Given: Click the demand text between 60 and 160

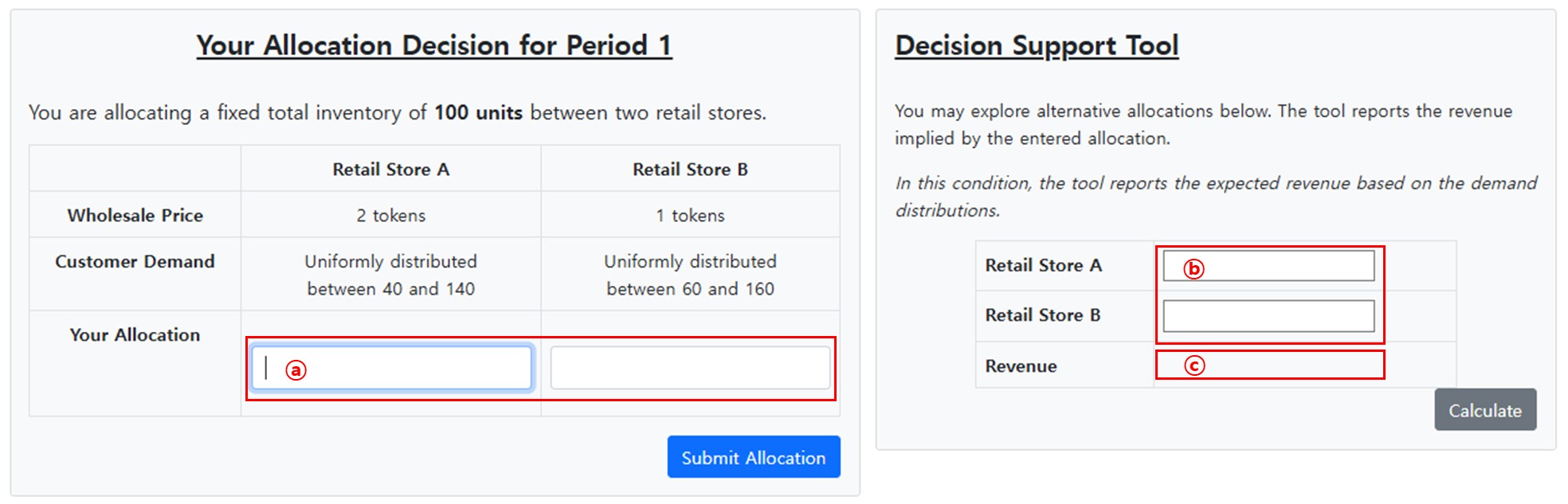Looking at the screenshot, I should (690, 288).
